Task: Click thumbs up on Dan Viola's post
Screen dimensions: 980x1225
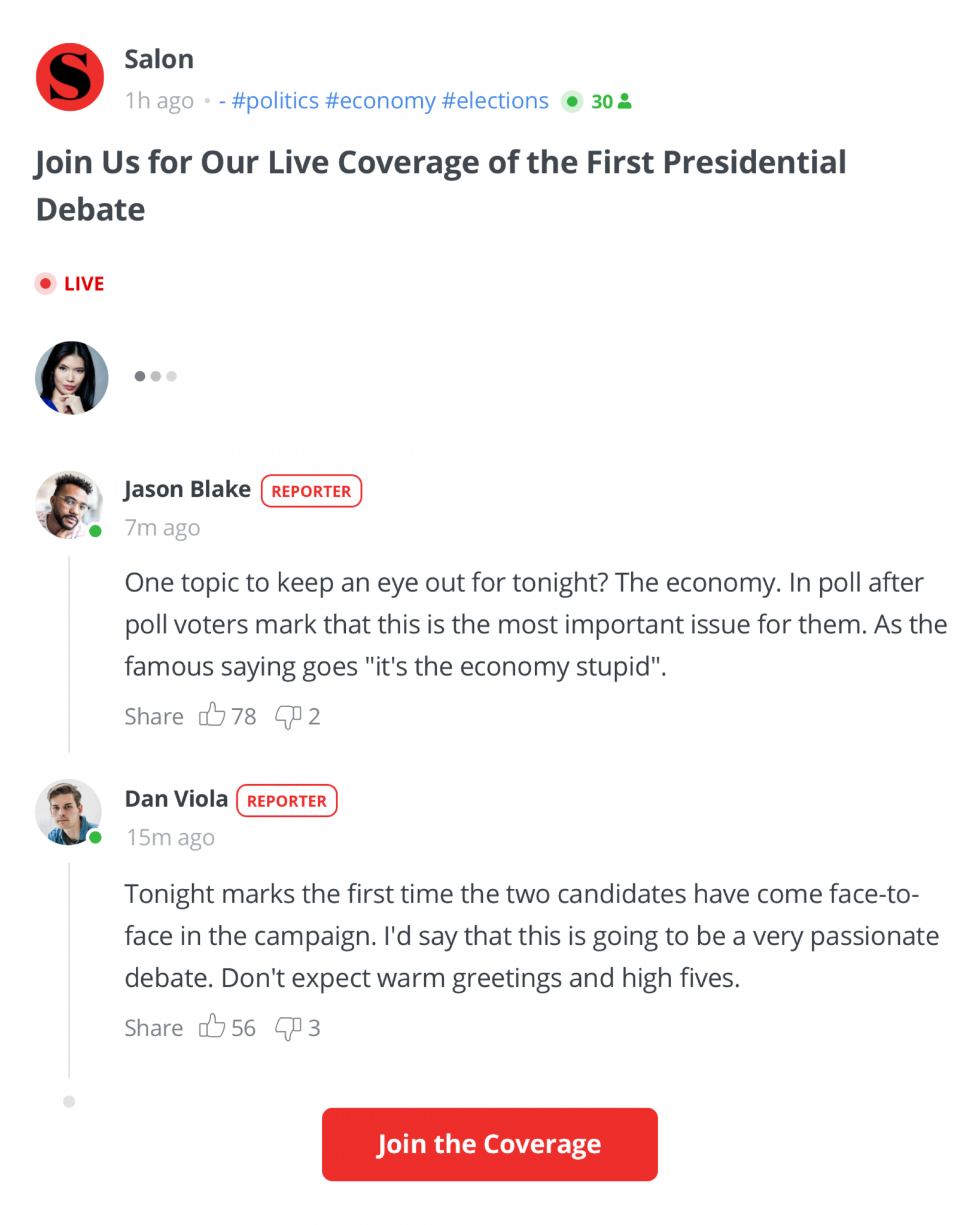Action: [212, 1027]
